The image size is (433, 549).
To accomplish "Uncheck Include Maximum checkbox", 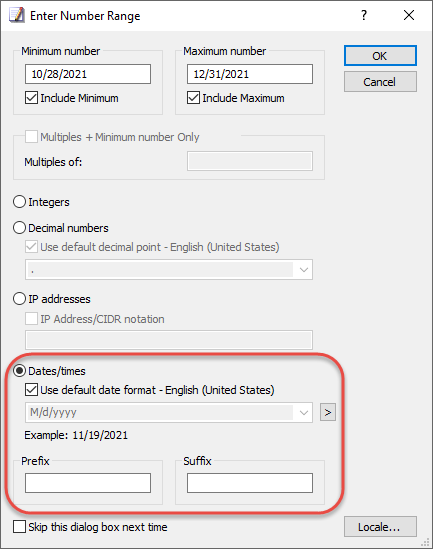I will click(193, 98).
